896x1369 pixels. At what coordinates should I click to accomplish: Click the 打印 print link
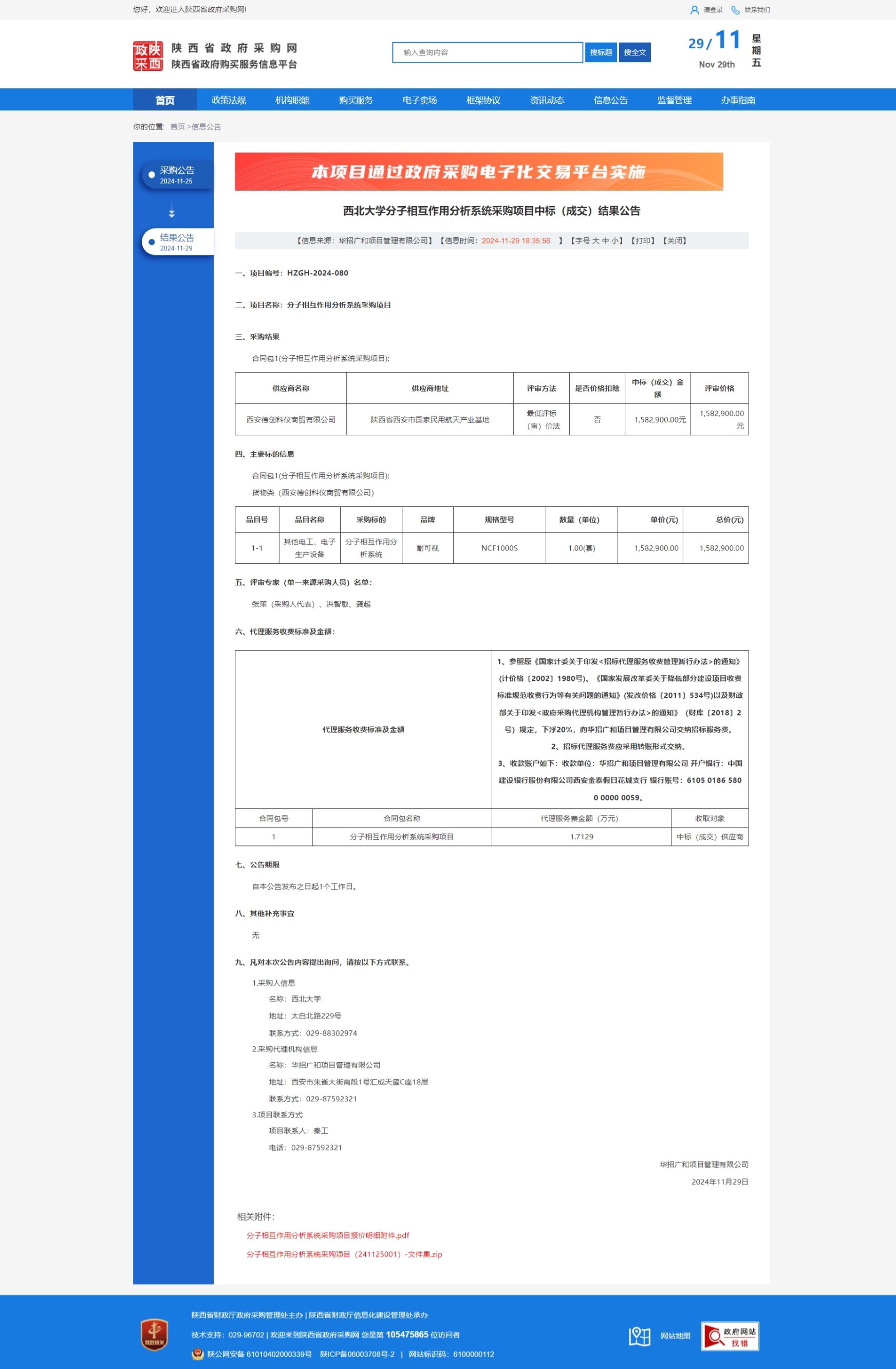(643, 240)
